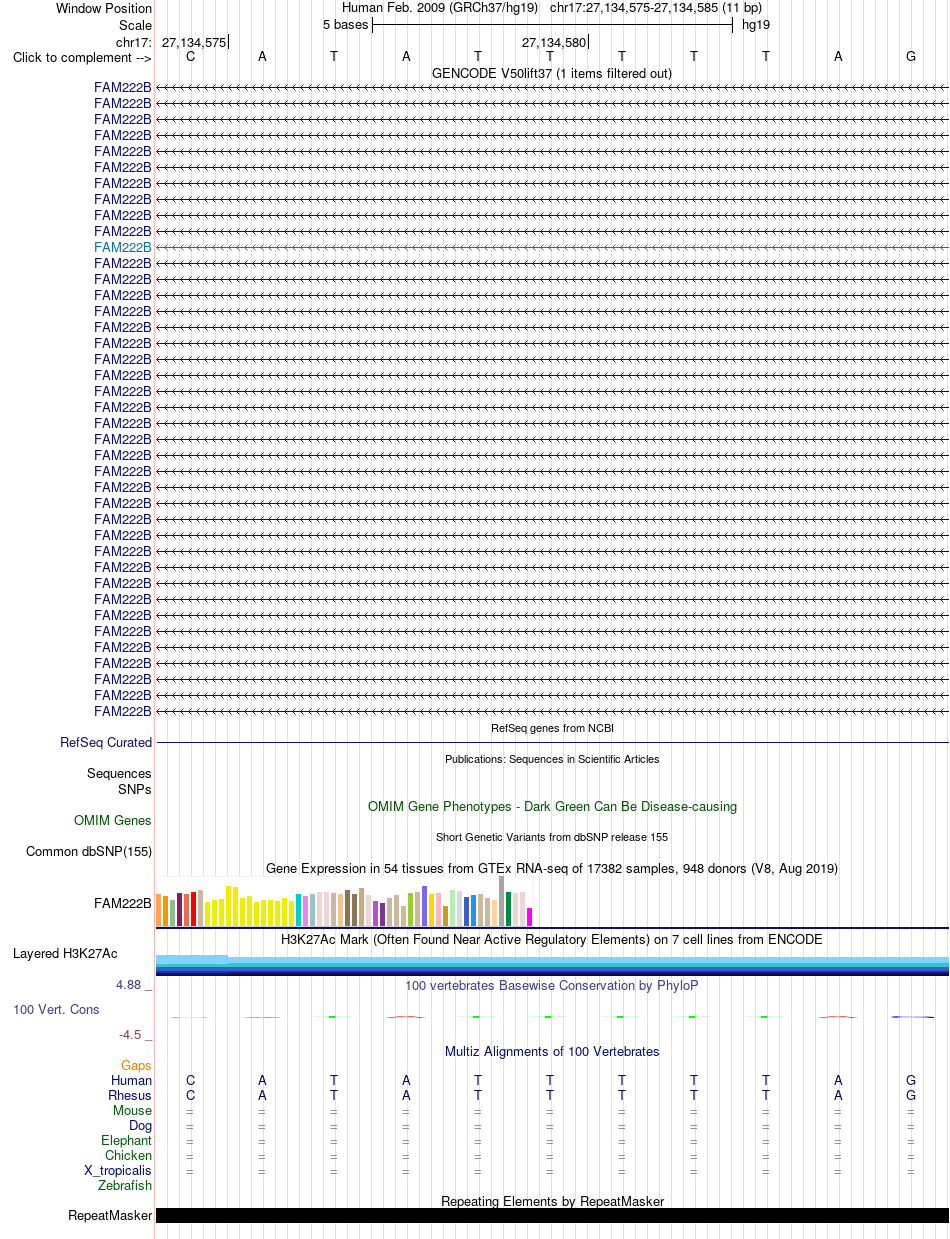Select the Rhesus species row label
Image resolution: width=950 pixels, height=1239 pixels.
130,1096
